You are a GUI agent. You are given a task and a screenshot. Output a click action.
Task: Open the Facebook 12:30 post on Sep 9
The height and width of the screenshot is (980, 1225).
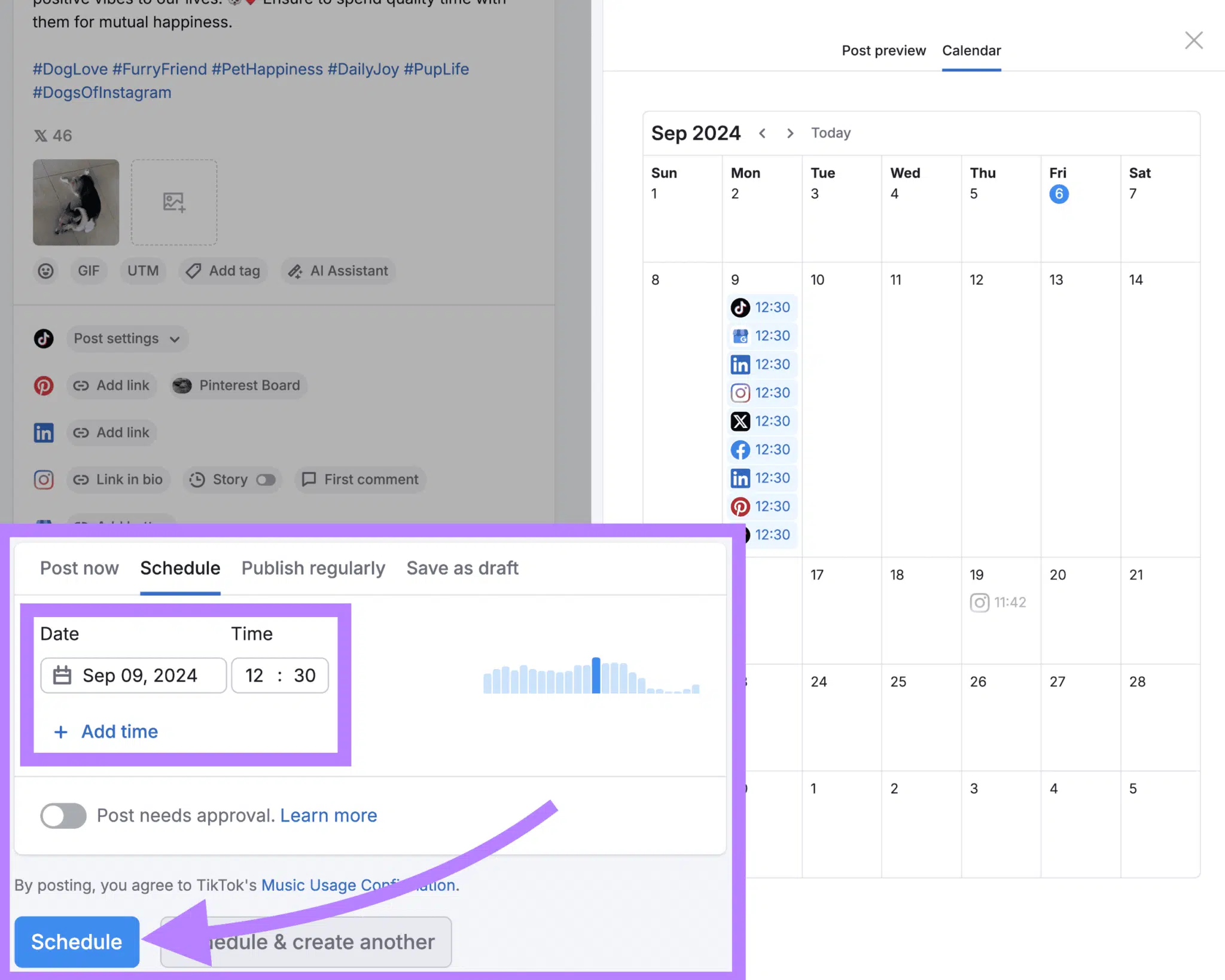click(762, 450)
